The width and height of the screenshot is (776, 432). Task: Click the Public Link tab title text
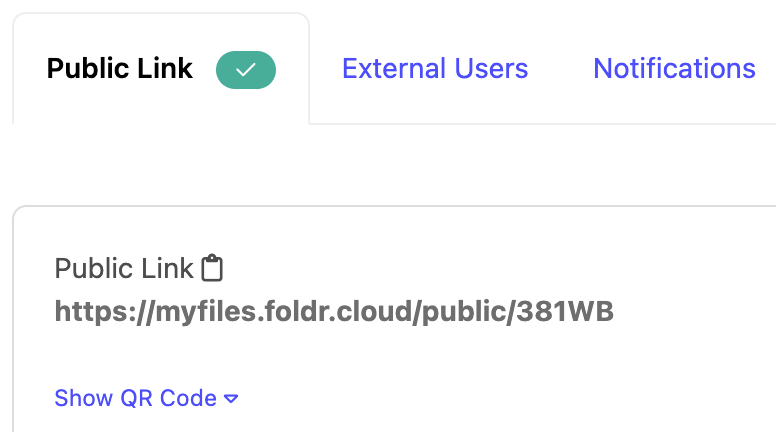click(121, 70)
